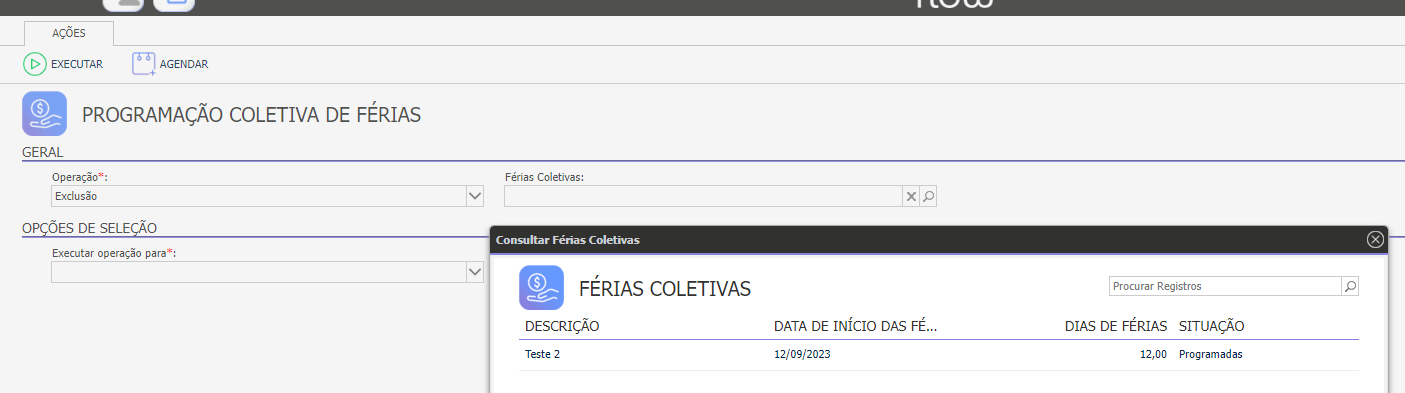Sort by the SITUAÇÃO column header

coord(1211,326)
